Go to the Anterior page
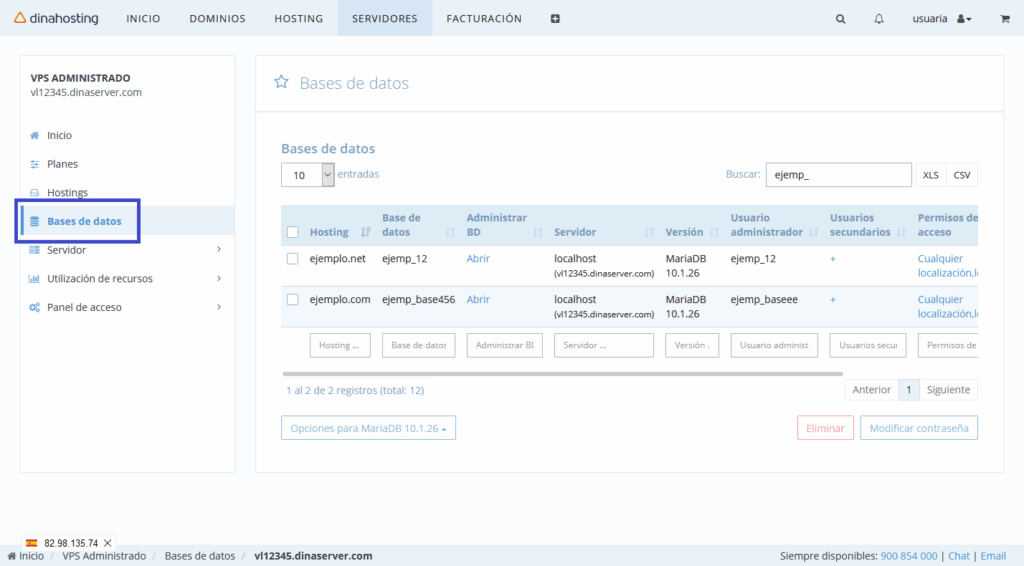Image resolution: width=1024 pixels, height=566 pixels. click(871, 390)
